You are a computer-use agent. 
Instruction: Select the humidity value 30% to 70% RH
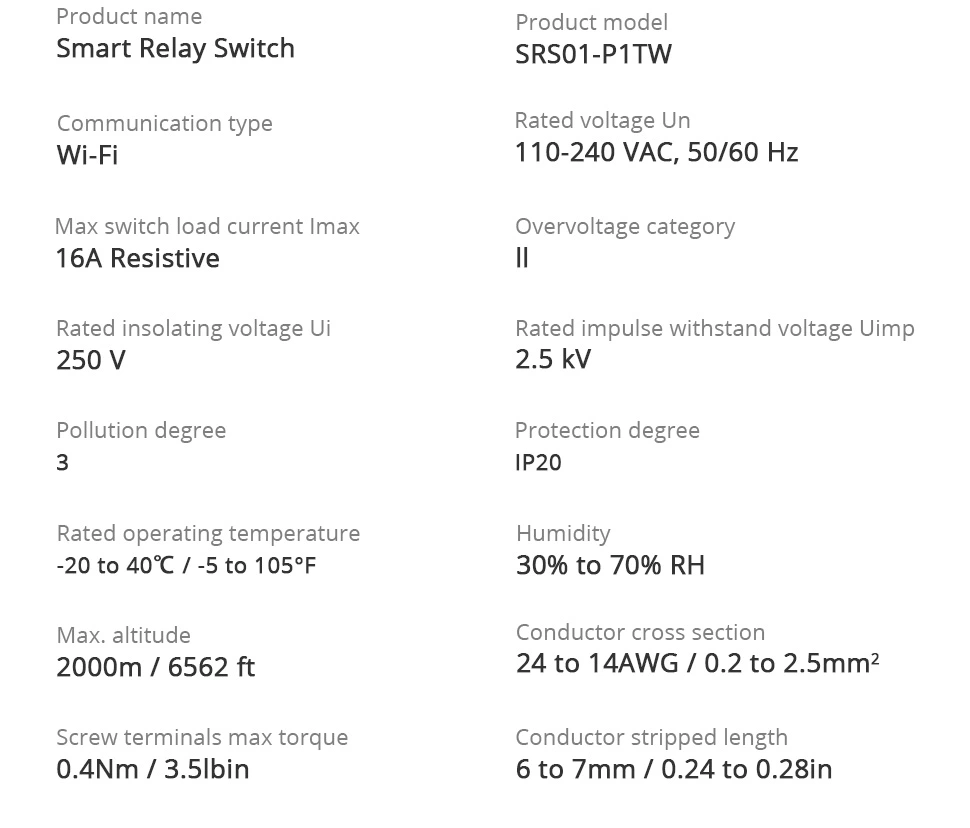610,565
